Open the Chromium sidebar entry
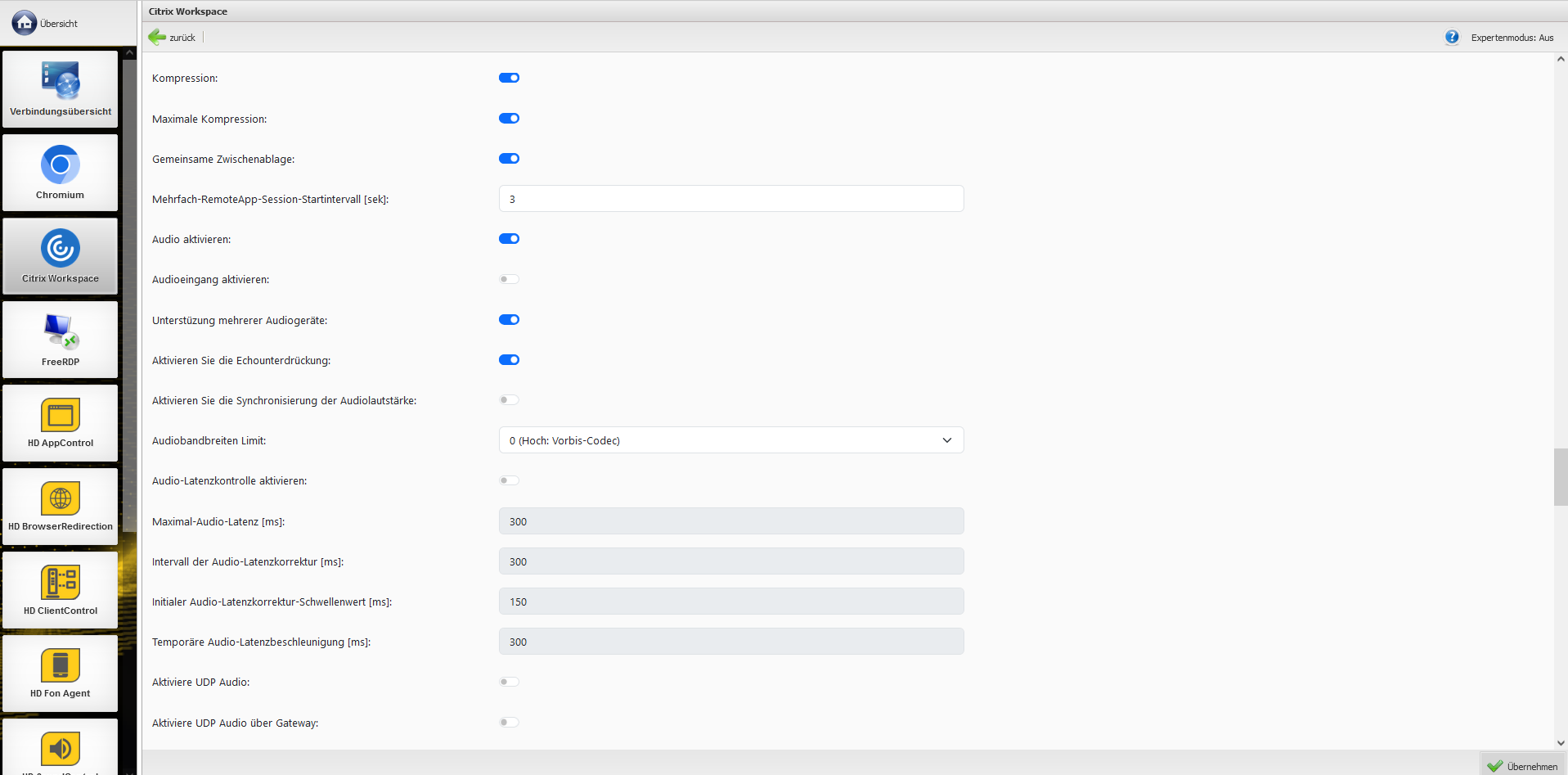Image resolution: width=1568 pixels, height=775 pixels. [x=61, y=173]
